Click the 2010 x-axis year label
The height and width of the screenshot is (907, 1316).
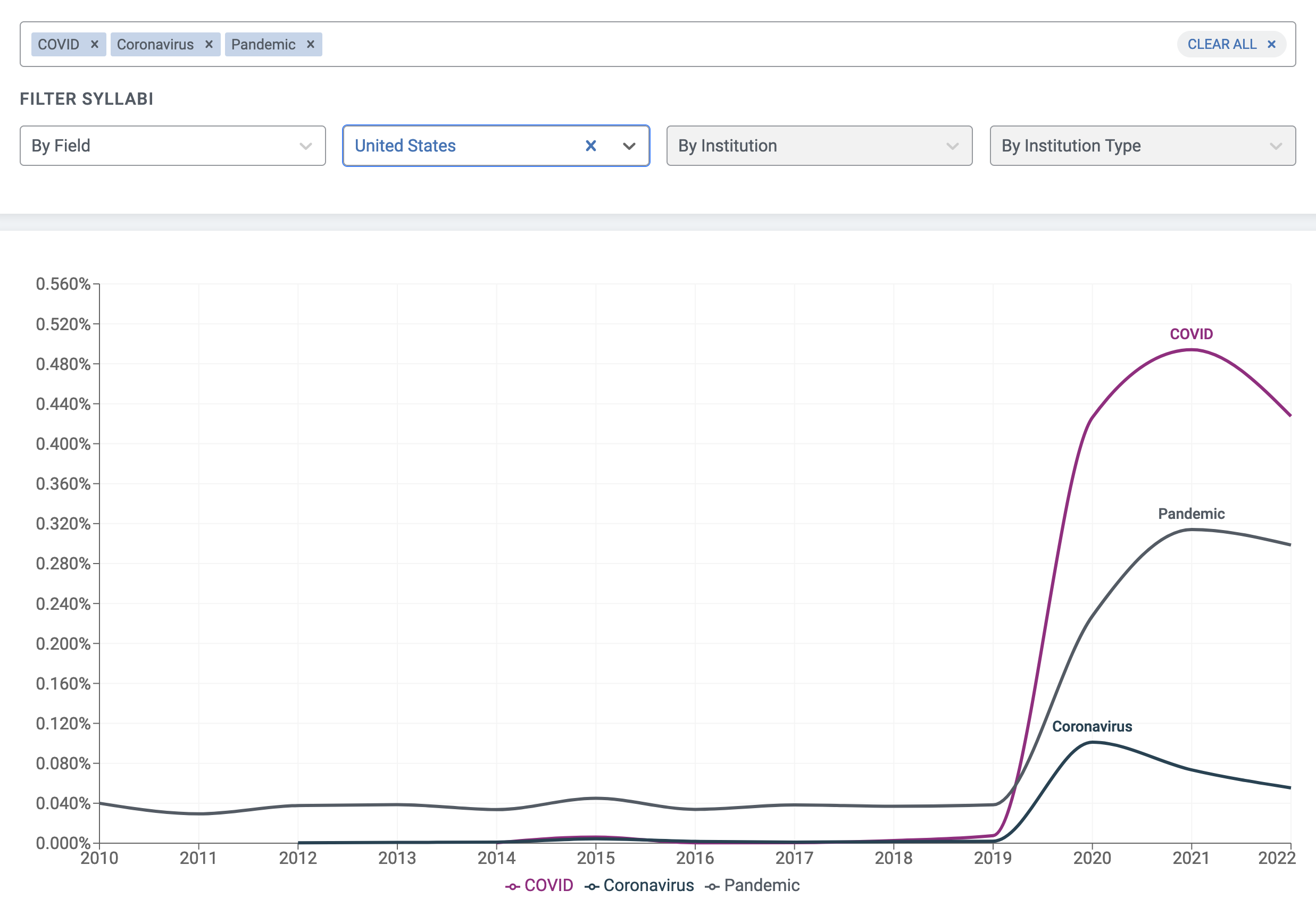(x=99, y=858)
